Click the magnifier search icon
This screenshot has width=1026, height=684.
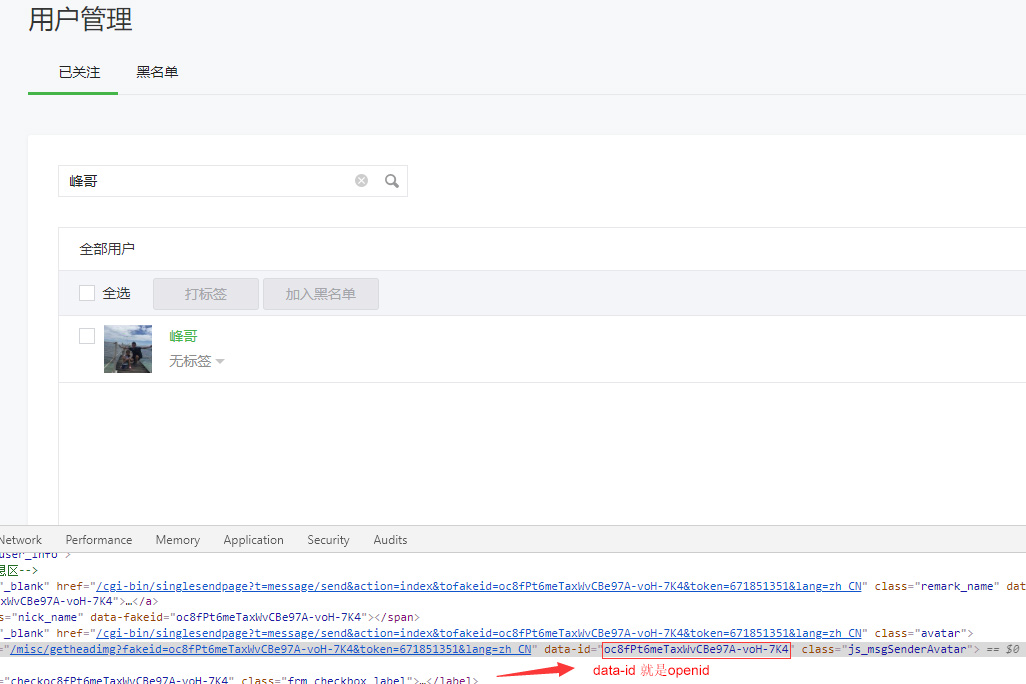pyautogui.click(x=391, y=181)
